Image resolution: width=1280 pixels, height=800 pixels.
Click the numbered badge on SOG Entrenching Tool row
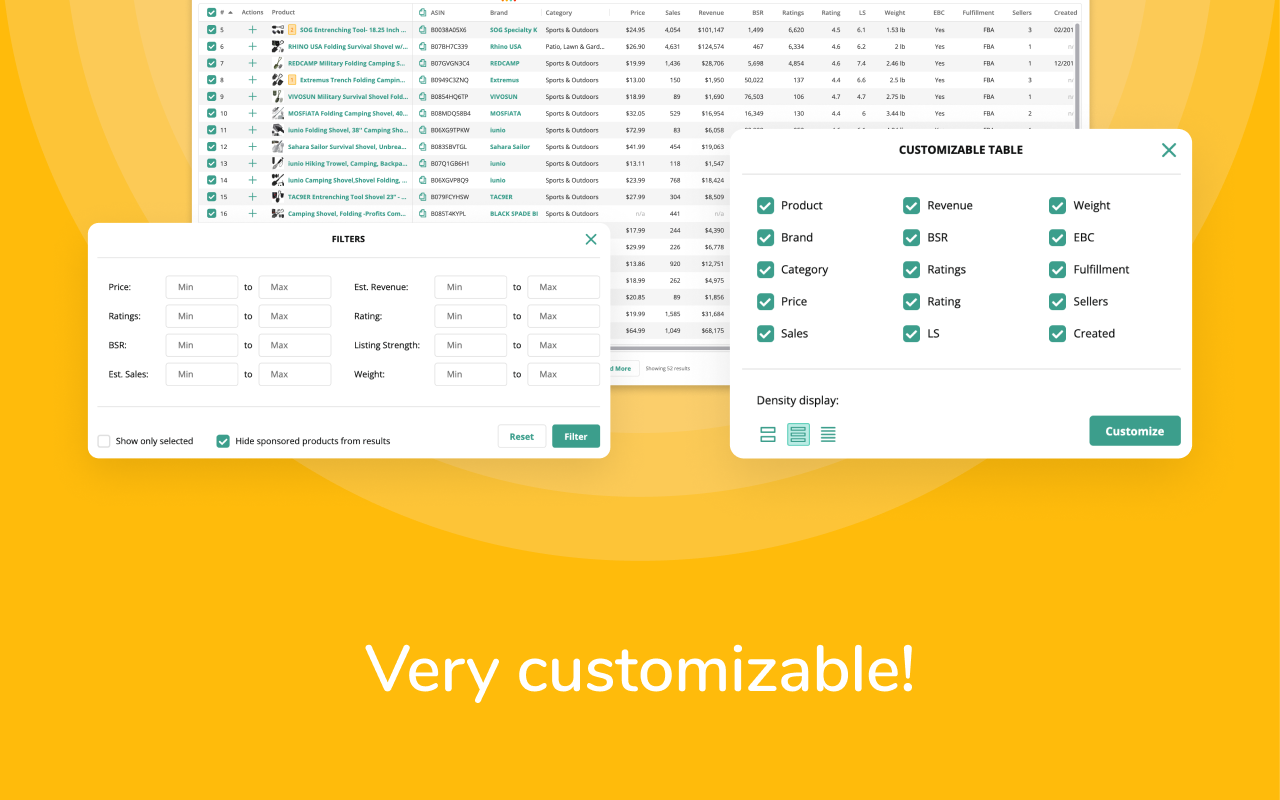292,30
